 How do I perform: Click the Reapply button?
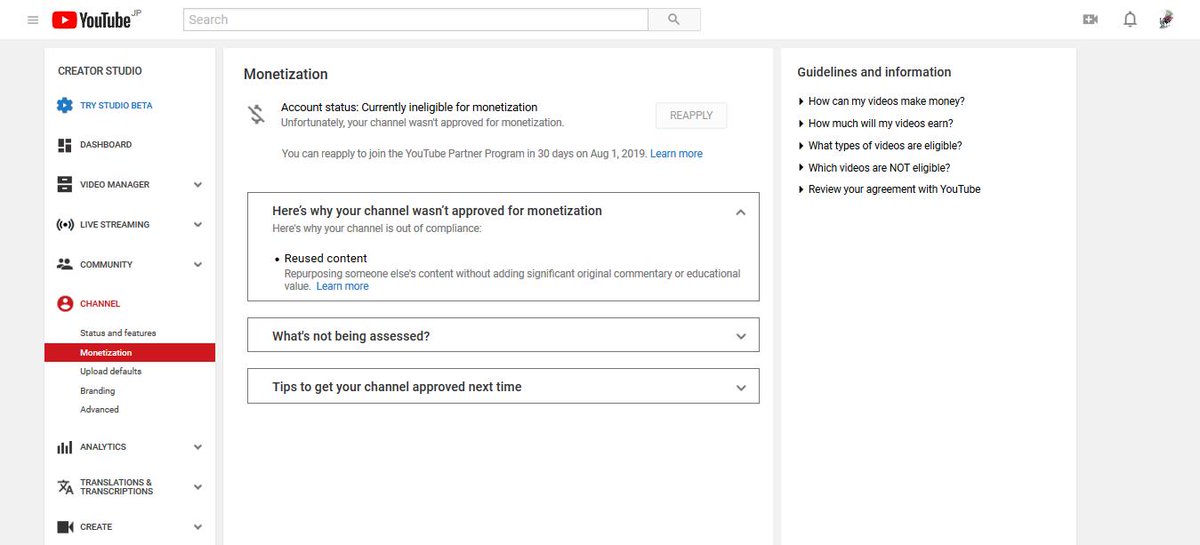pos(691,115)
